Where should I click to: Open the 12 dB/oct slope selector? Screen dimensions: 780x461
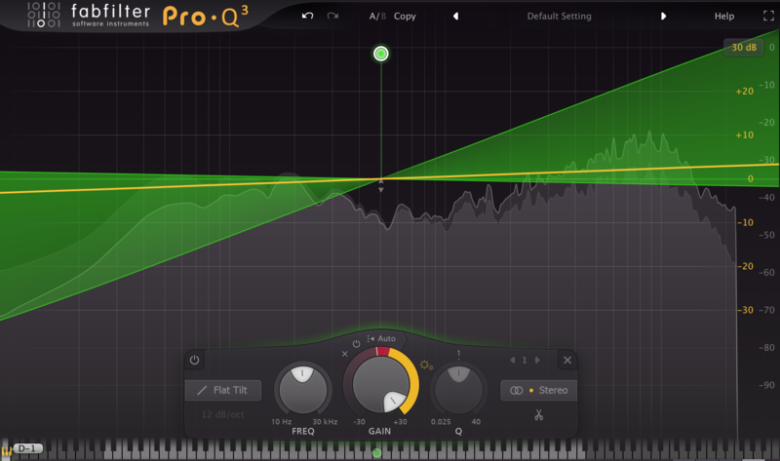click(x=223, y=414)
